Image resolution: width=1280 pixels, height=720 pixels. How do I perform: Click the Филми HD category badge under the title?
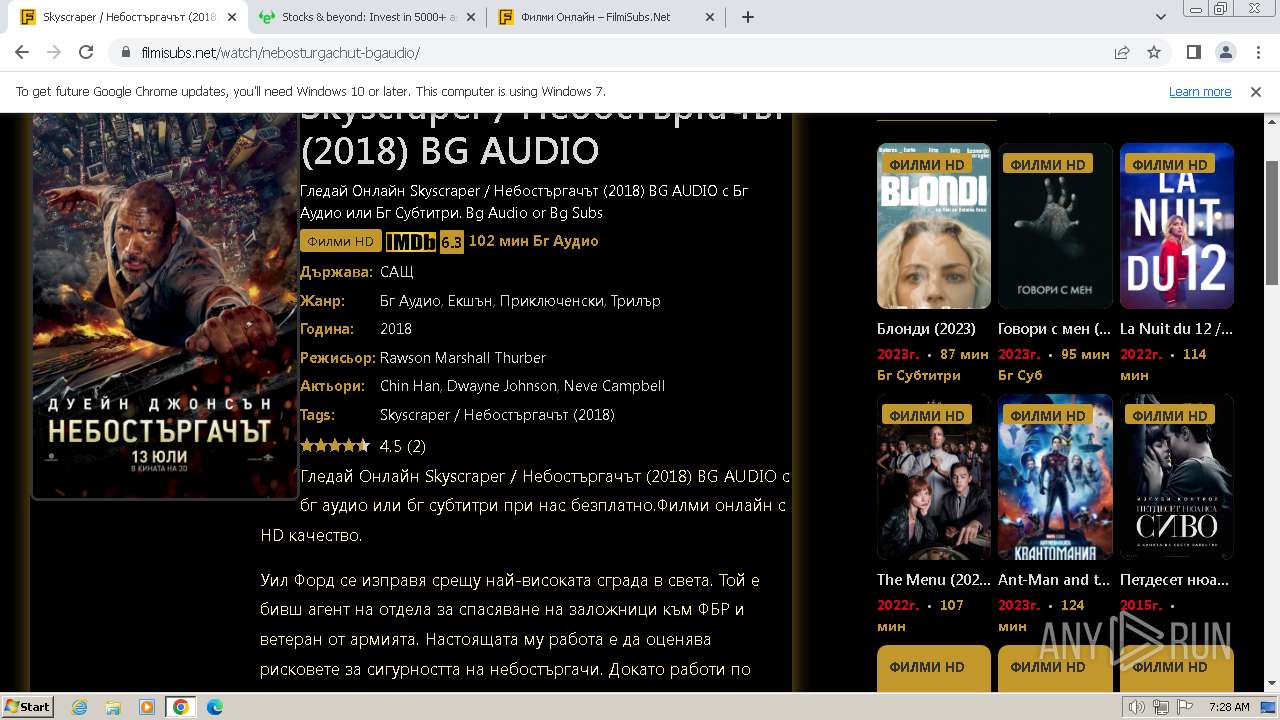click(340, 241)
